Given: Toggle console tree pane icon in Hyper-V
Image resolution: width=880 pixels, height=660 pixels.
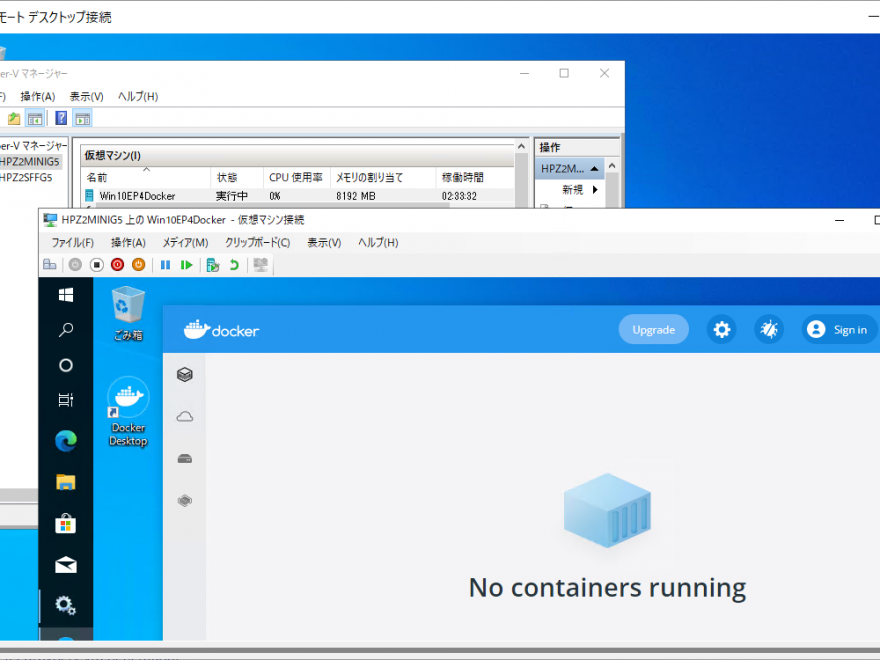Looking at the screenshot, I should (x=35, y=118).
